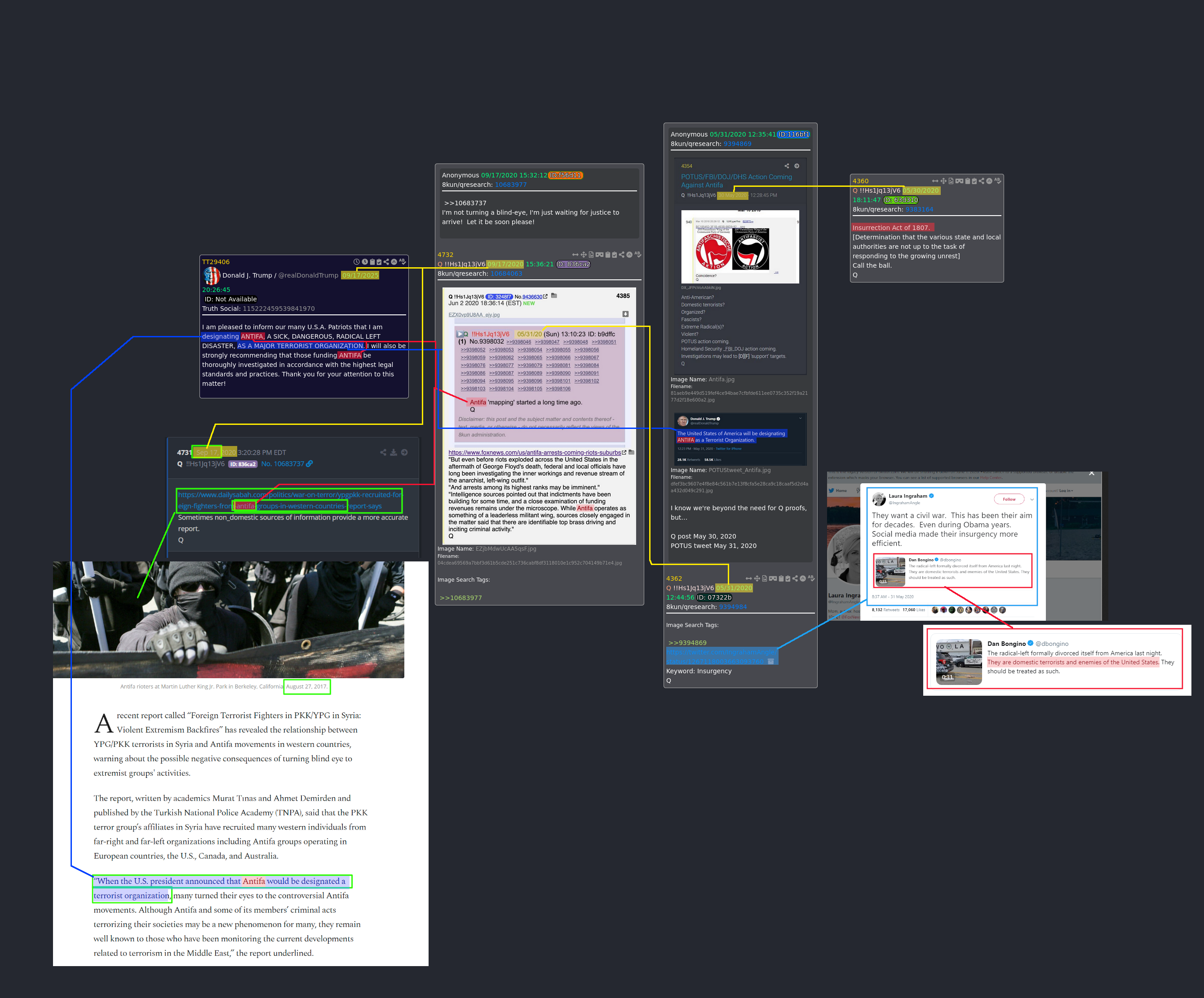Expand the chevron next to the Follow button
Image resolution: width=1204 pixels, height=998 pixels.
[x=1032, y=499]
